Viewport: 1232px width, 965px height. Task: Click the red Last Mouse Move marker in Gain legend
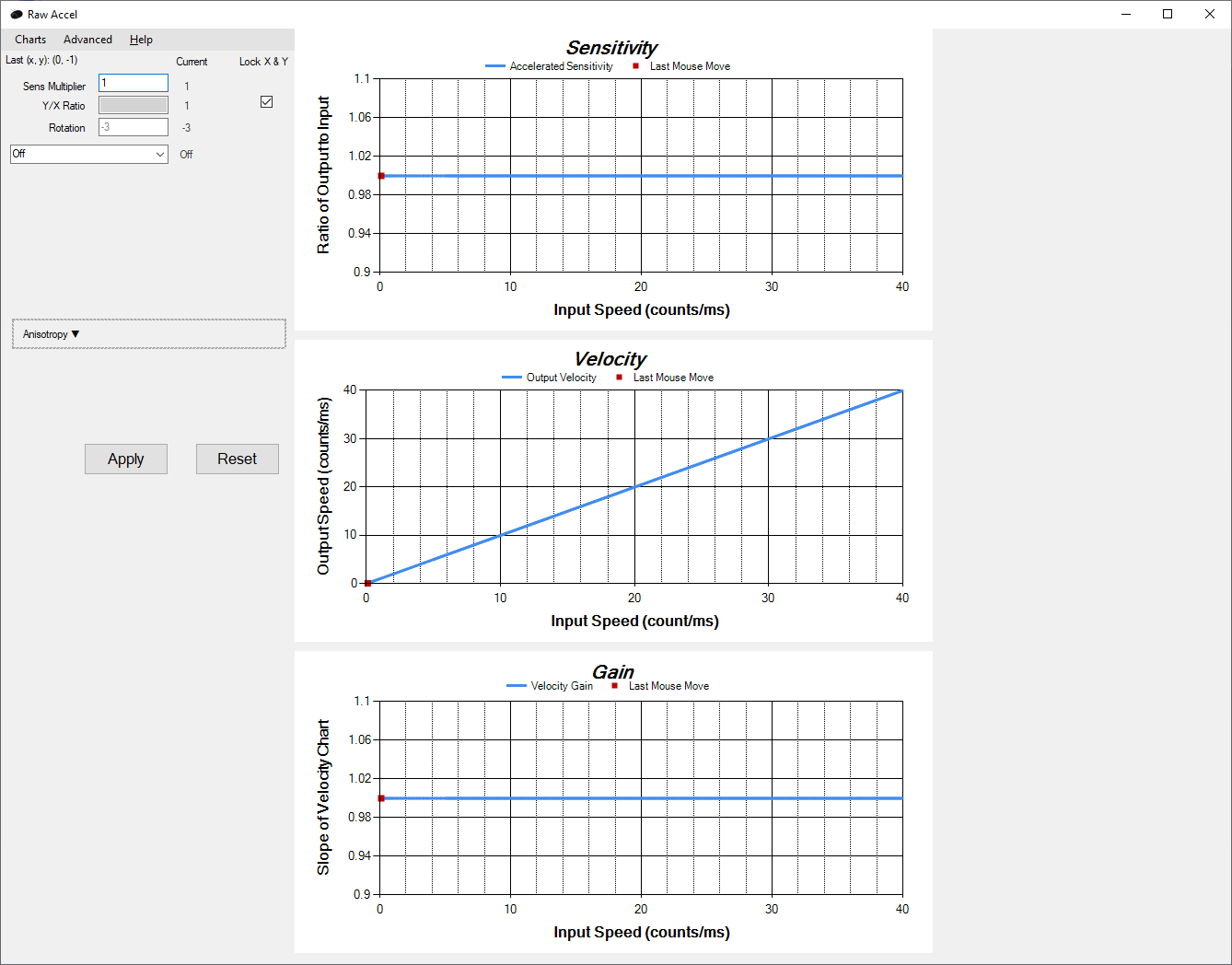(614, 686)
